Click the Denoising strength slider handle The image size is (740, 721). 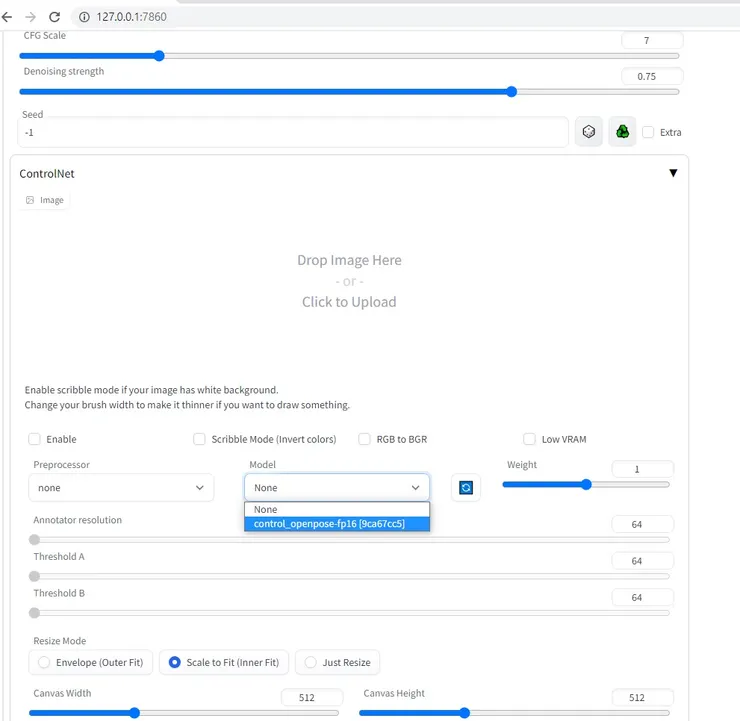coord(512,92)
